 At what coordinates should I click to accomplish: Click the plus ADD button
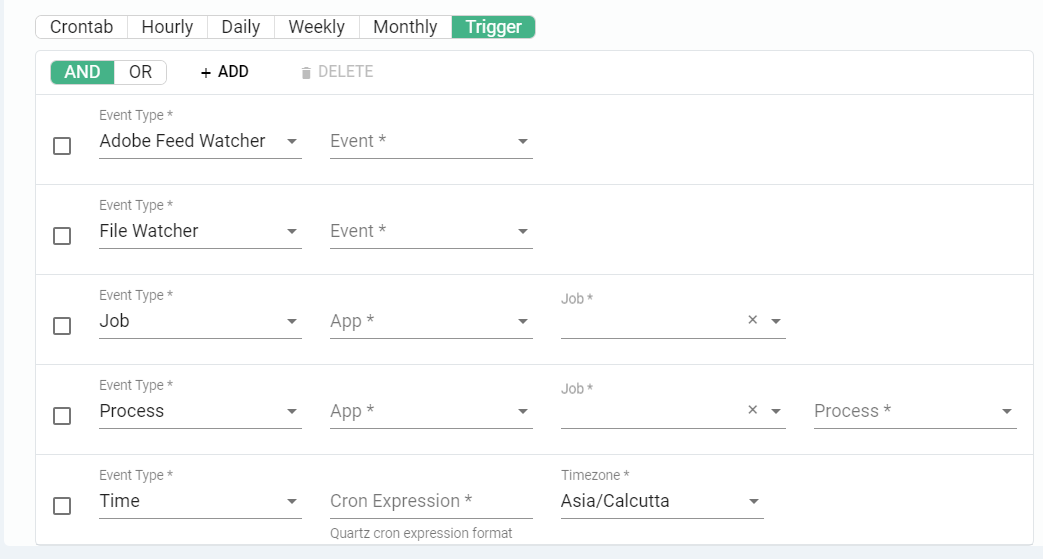[224, 72]
